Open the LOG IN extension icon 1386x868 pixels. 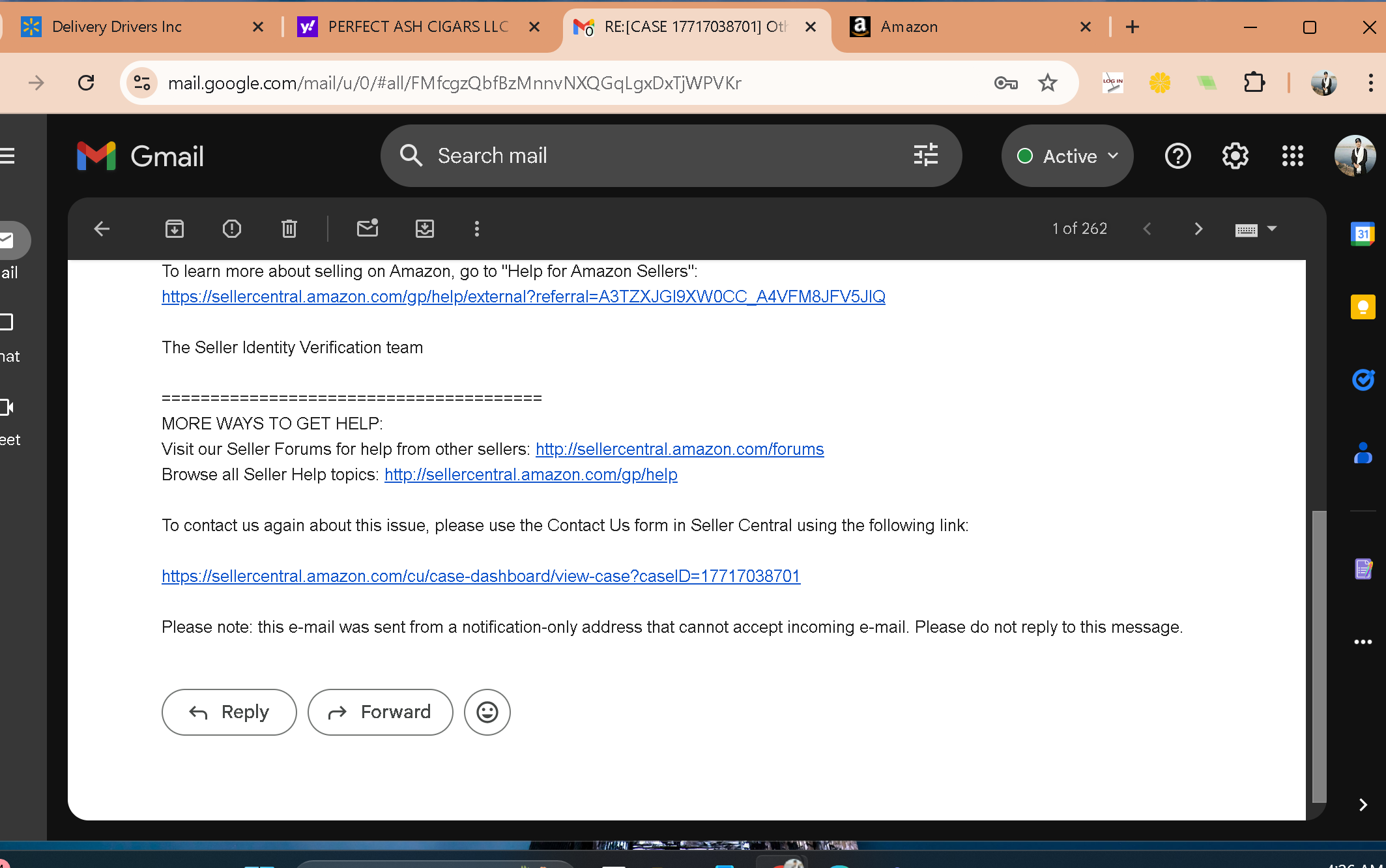tap(1113, 83)
